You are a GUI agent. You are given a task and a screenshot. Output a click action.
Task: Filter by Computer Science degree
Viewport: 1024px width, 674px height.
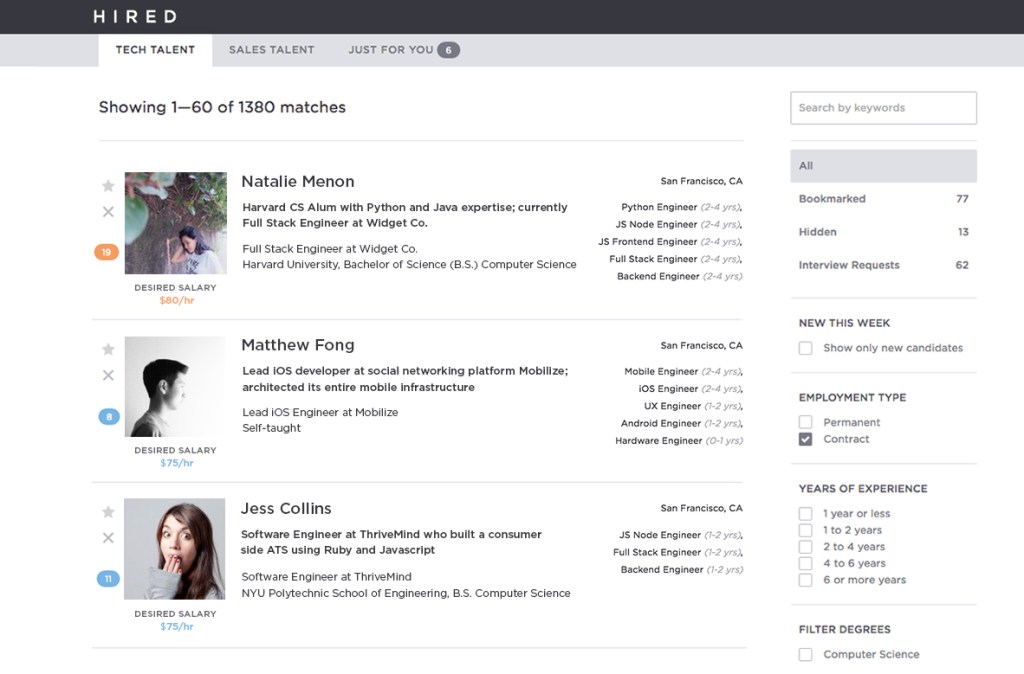pos(805,654)
